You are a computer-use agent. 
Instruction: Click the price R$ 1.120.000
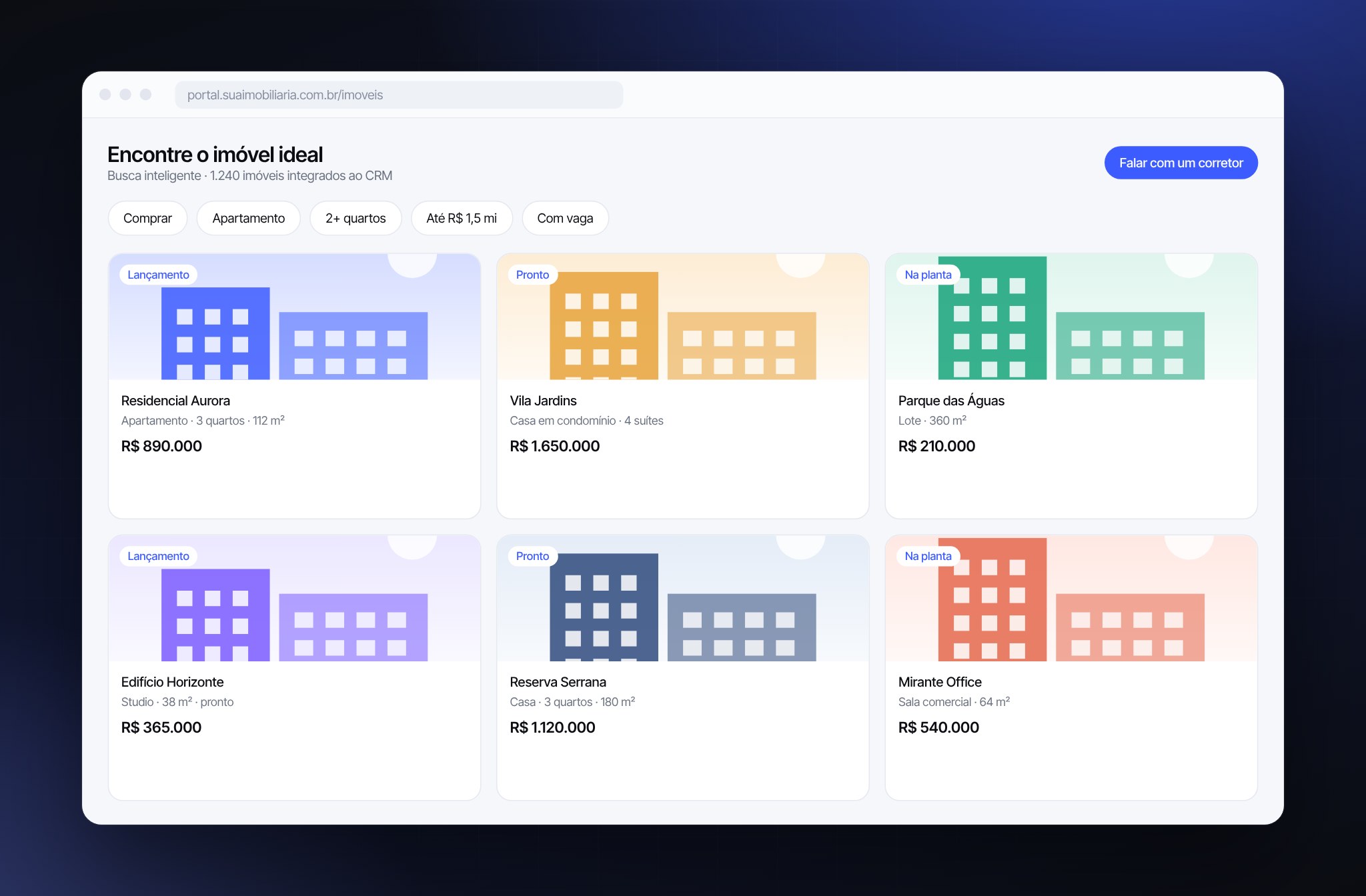(552, 727)
